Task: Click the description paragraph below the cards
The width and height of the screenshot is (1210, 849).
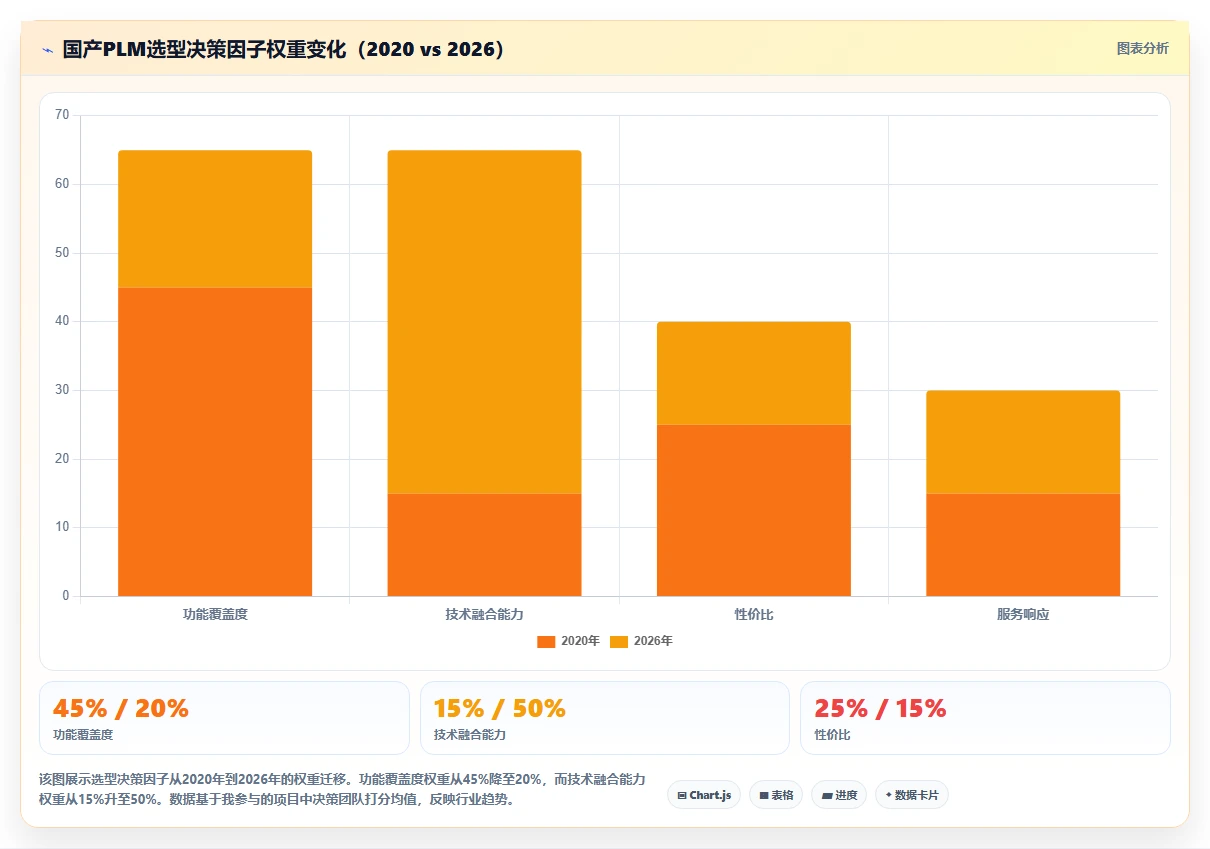Action: pos(342,789)
